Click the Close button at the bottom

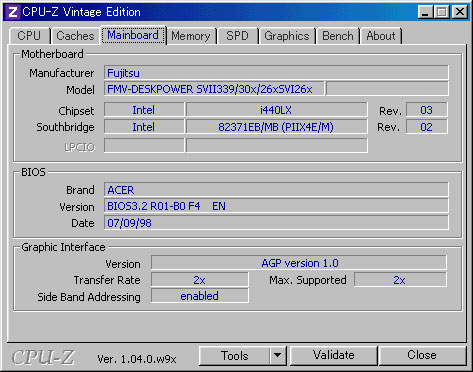coord(422,355)
